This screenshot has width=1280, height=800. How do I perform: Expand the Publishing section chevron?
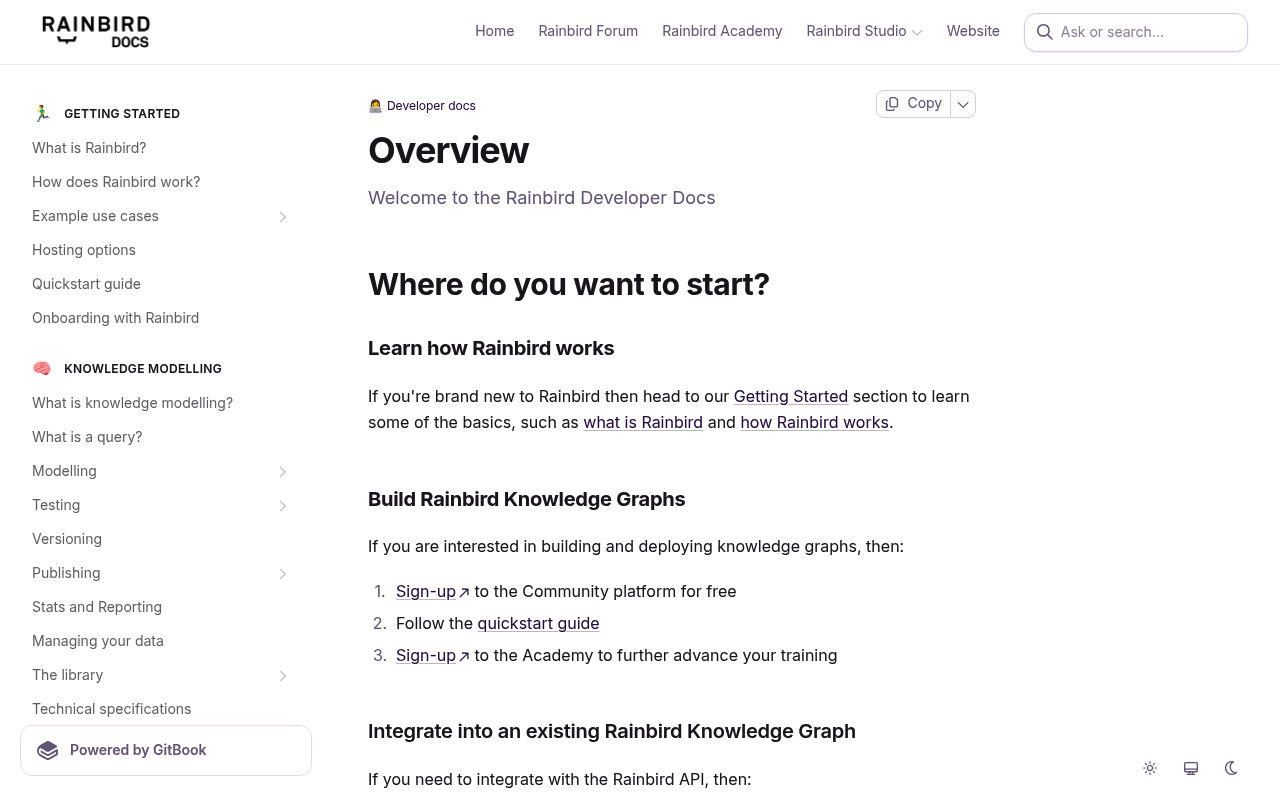point(283,574)
